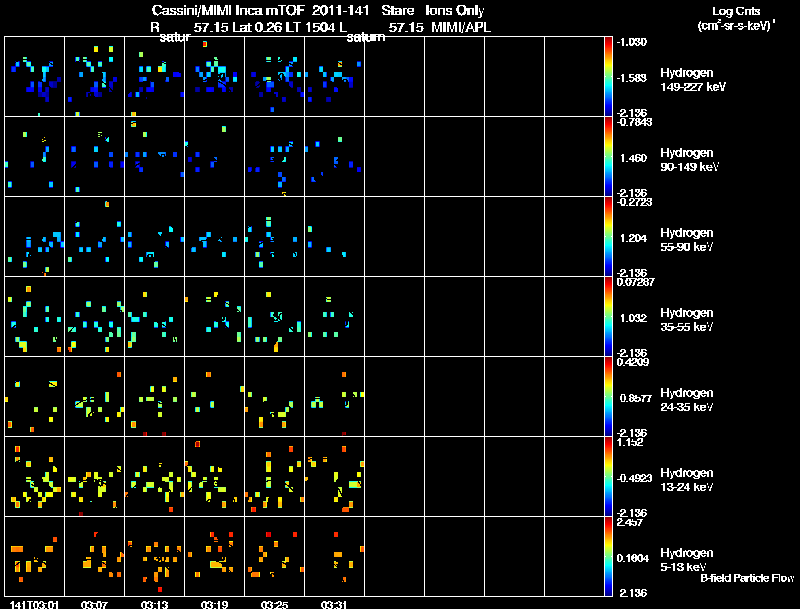Viewport: 800px width, 609px height.
Task: Select the '0.1604' scale value
Action: [633, 558]
